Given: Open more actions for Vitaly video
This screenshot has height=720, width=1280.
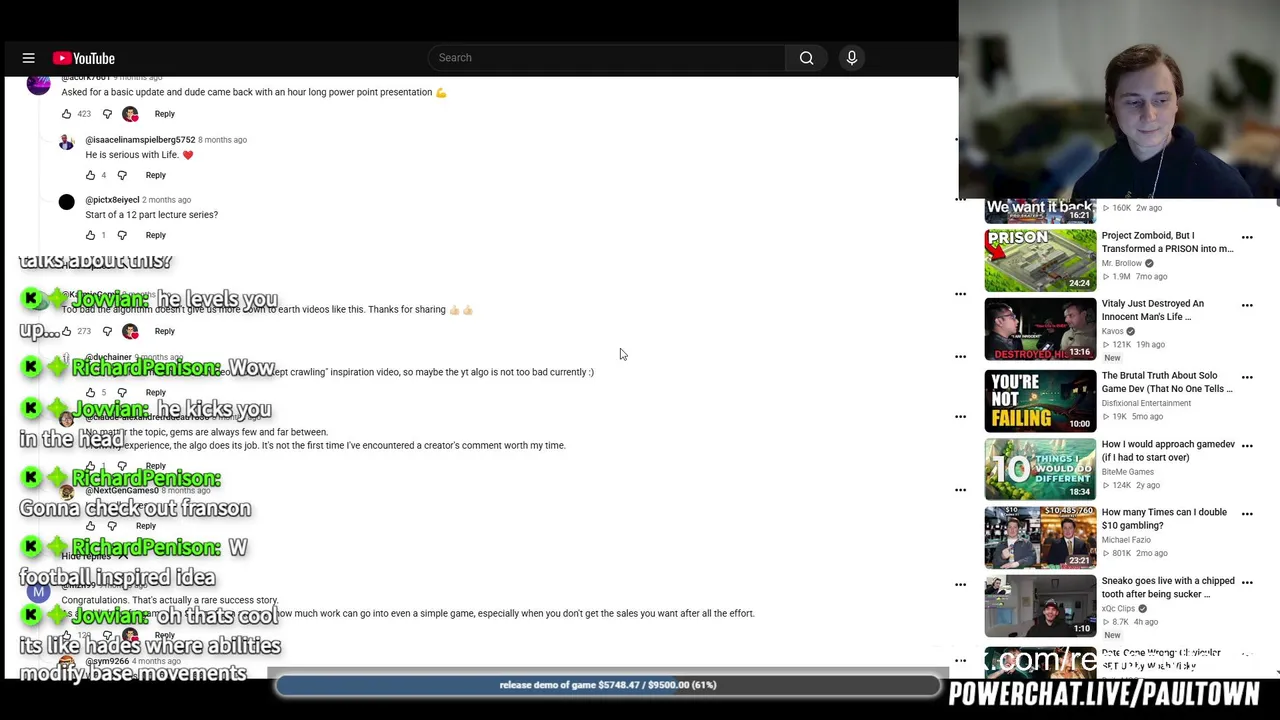Looking at the screenshot, I should 1247,305.
